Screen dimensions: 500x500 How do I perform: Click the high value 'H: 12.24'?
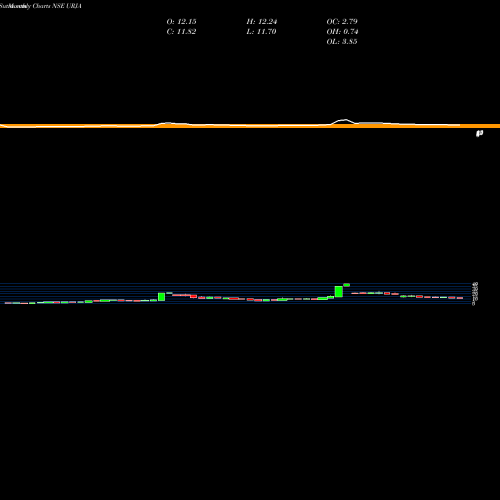(262, 21)
